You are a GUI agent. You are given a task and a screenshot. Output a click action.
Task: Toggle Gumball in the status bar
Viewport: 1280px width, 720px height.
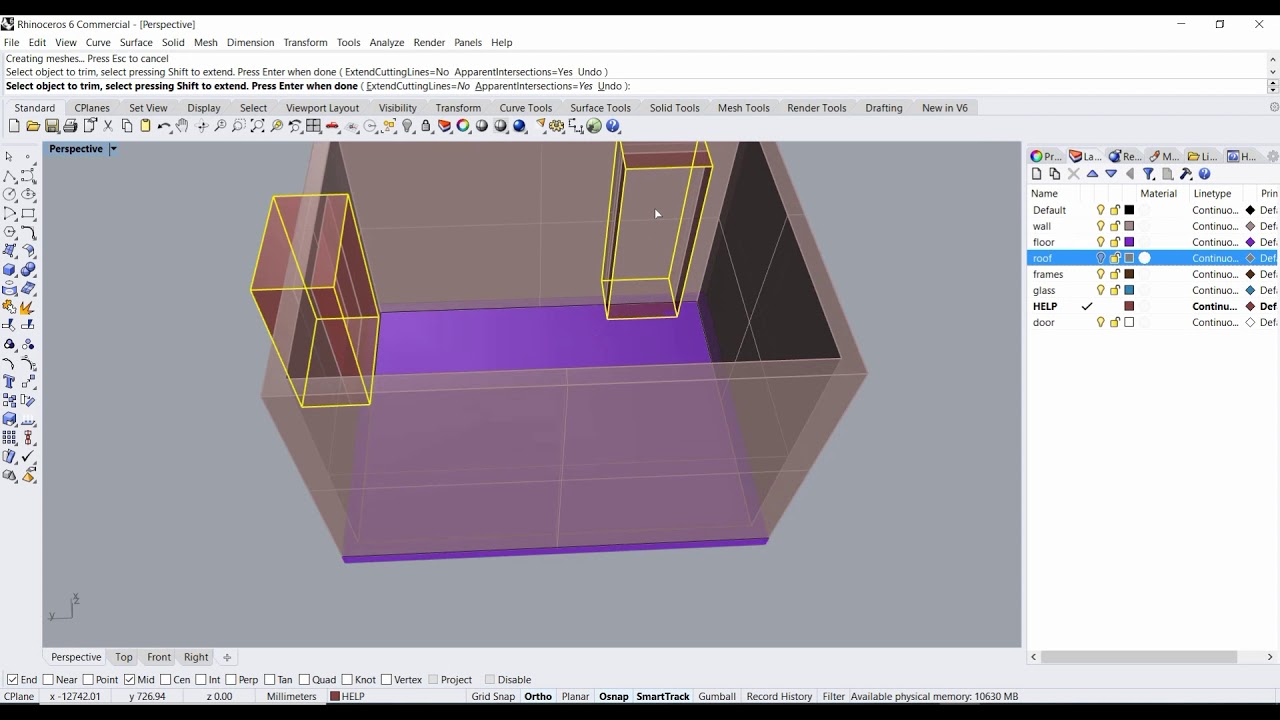click(717, 696)
